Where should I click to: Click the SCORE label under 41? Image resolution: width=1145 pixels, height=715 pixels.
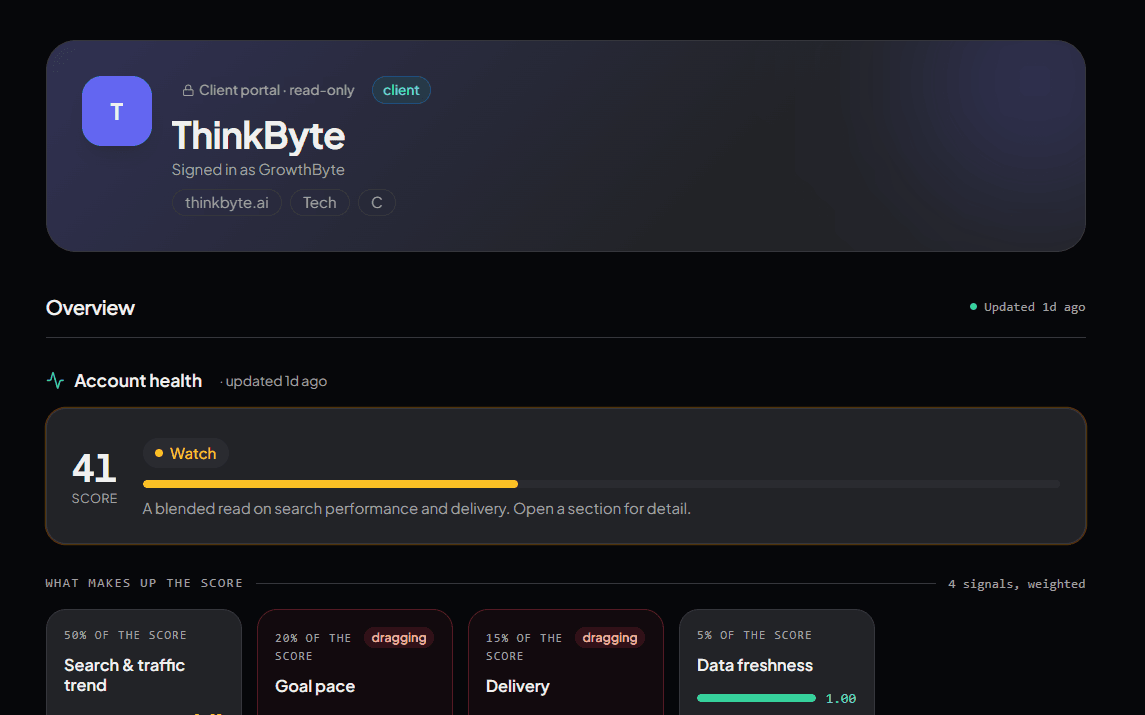pyautogui.click(x=94, y=498)
